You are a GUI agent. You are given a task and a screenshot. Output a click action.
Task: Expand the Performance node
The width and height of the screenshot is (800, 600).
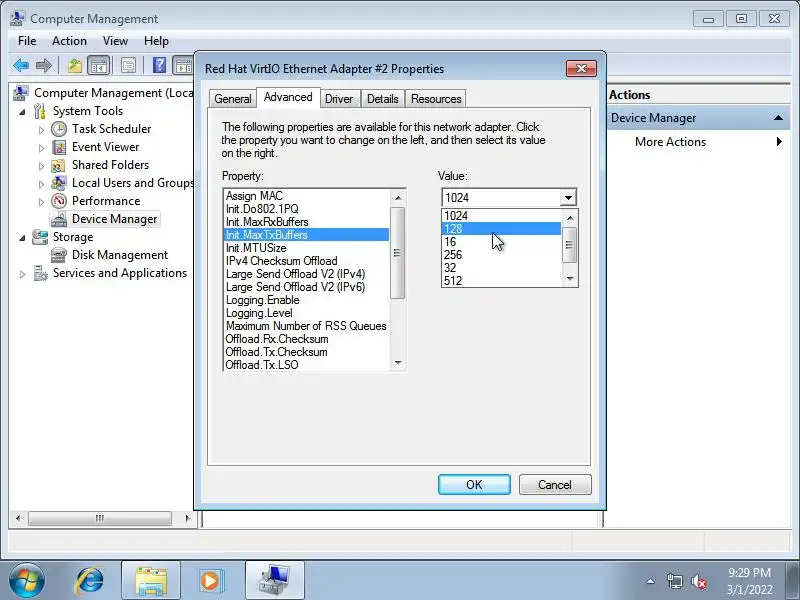(x=41, y=202)
